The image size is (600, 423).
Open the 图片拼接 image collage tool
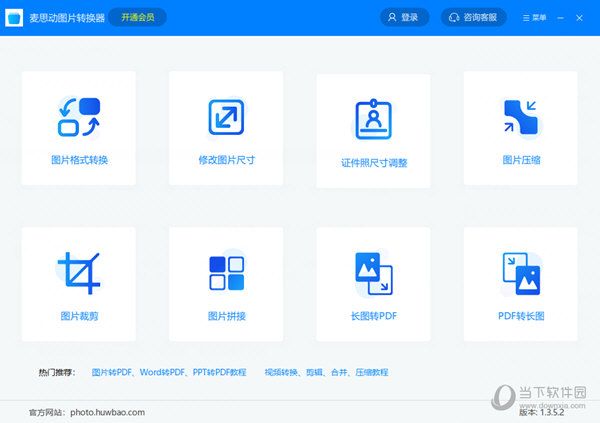point(226,273)
